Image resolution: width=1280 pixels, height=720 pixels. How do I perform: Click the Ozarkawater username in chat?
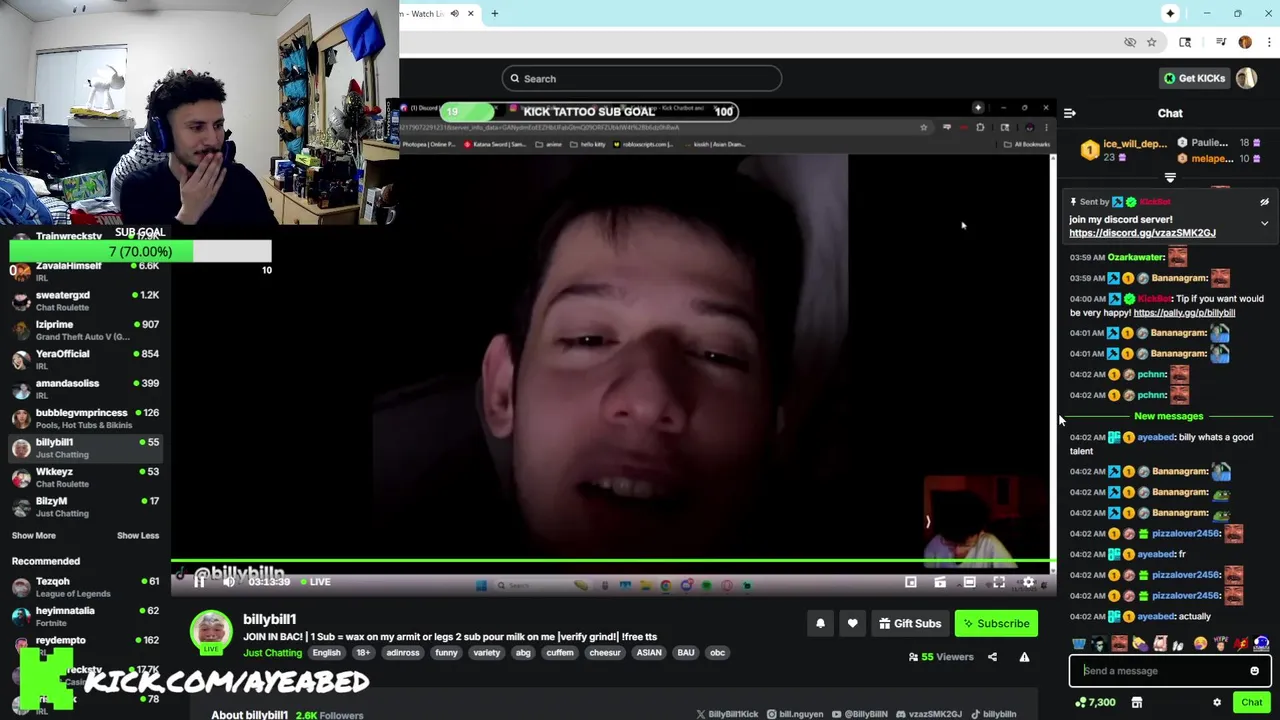(x=1136, y=257)
